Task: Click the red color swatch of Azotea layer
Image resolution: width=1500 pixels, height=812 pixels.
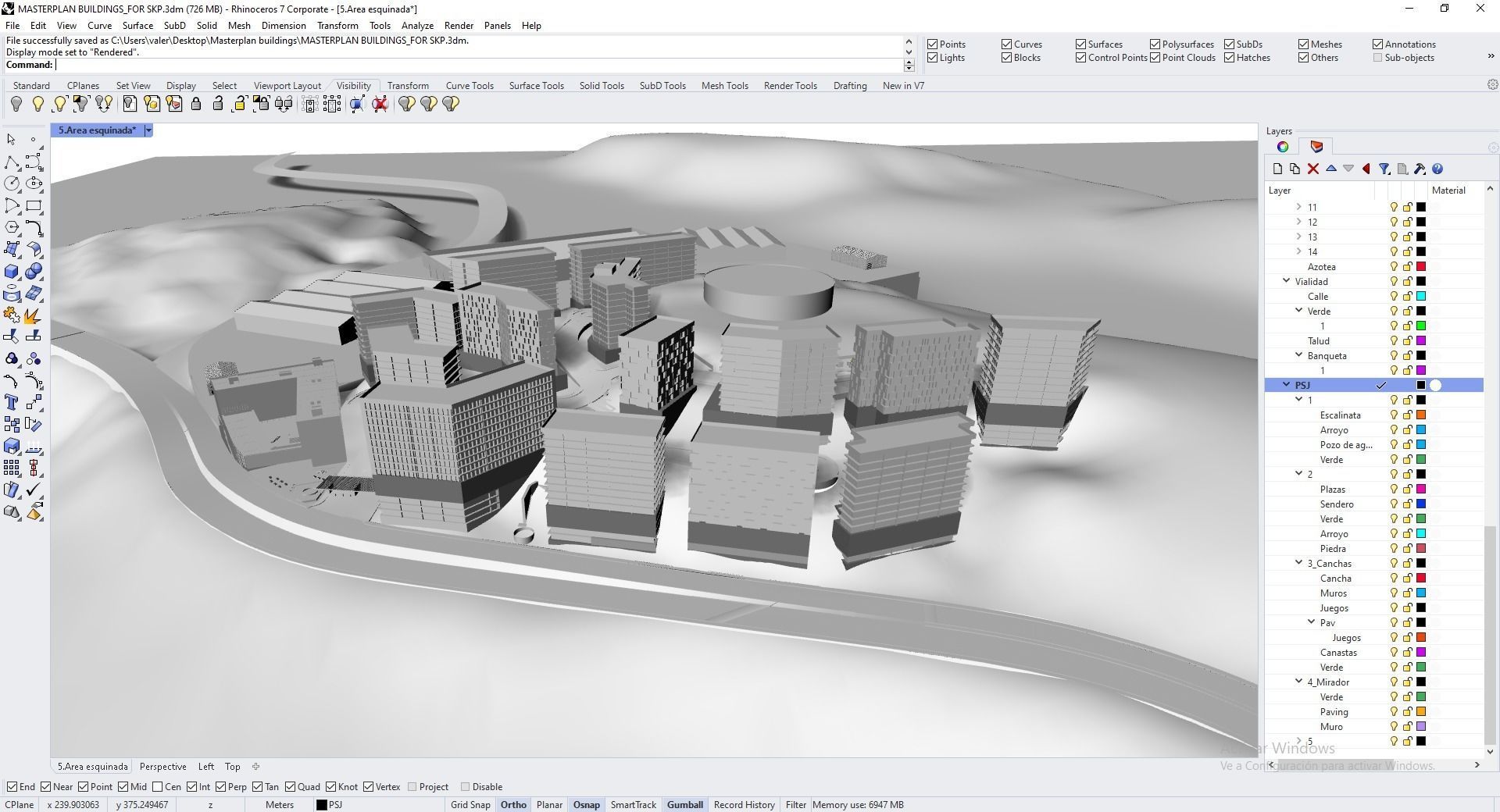Action: click(x=1421, y=267)
